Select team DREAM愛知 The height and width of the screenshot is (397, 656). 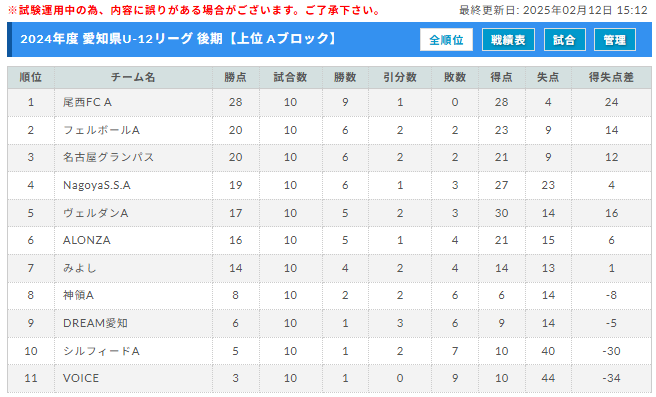coord(95,323)
